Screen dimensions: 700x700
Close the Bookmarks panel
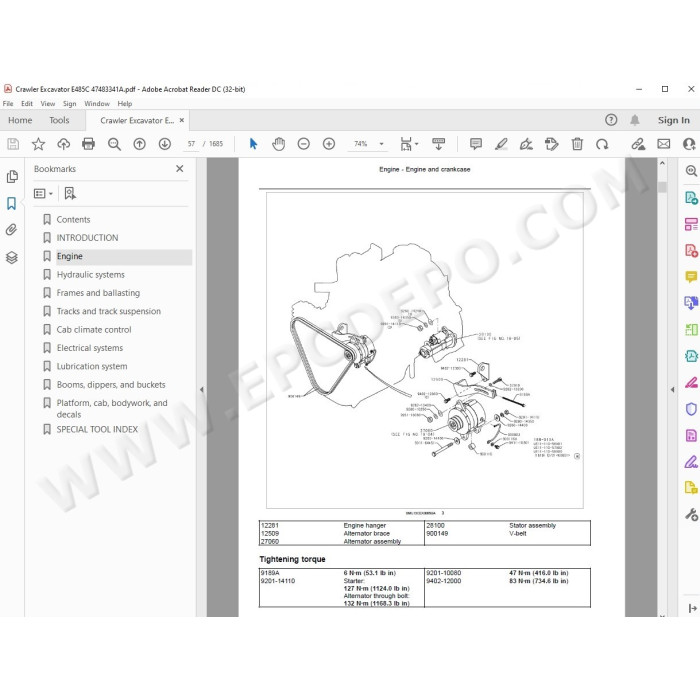[179, 169]
